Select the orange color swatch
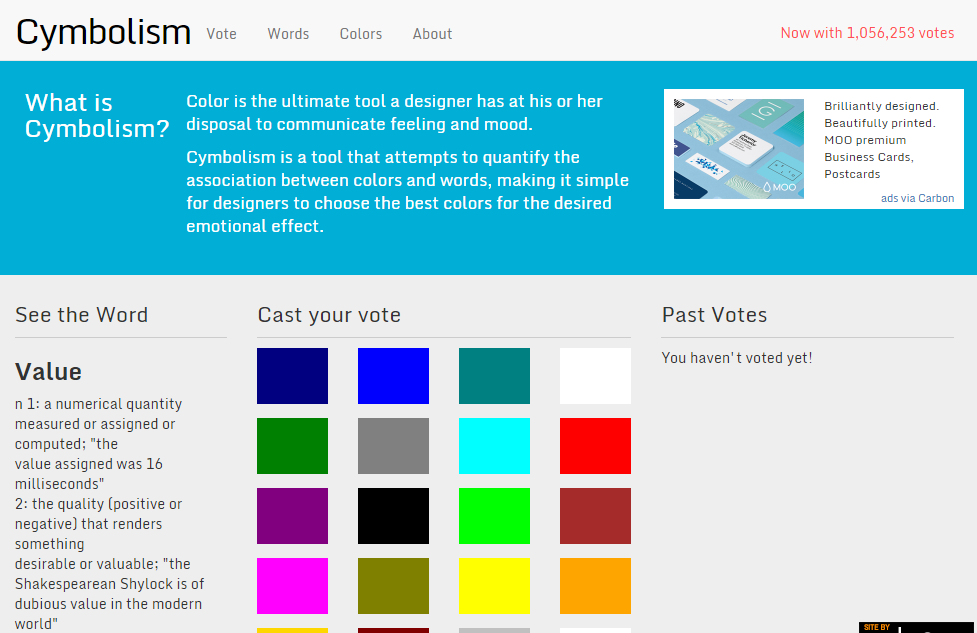Viewport: 977px width, 633px height. pos(595,586)
